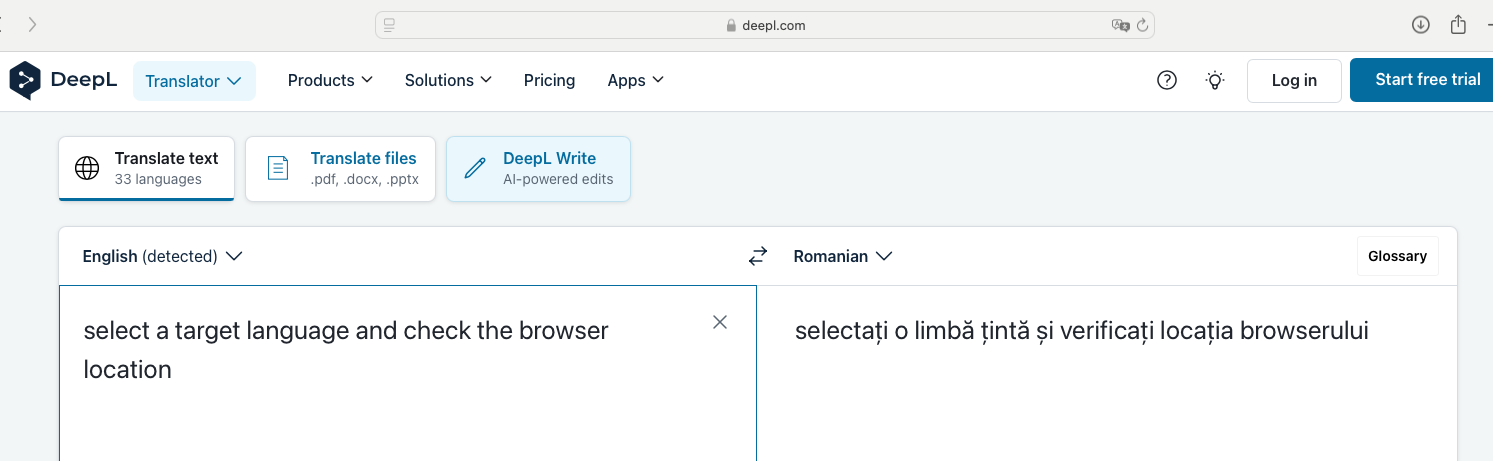Open Romanian target language selector

click(842, 256)
